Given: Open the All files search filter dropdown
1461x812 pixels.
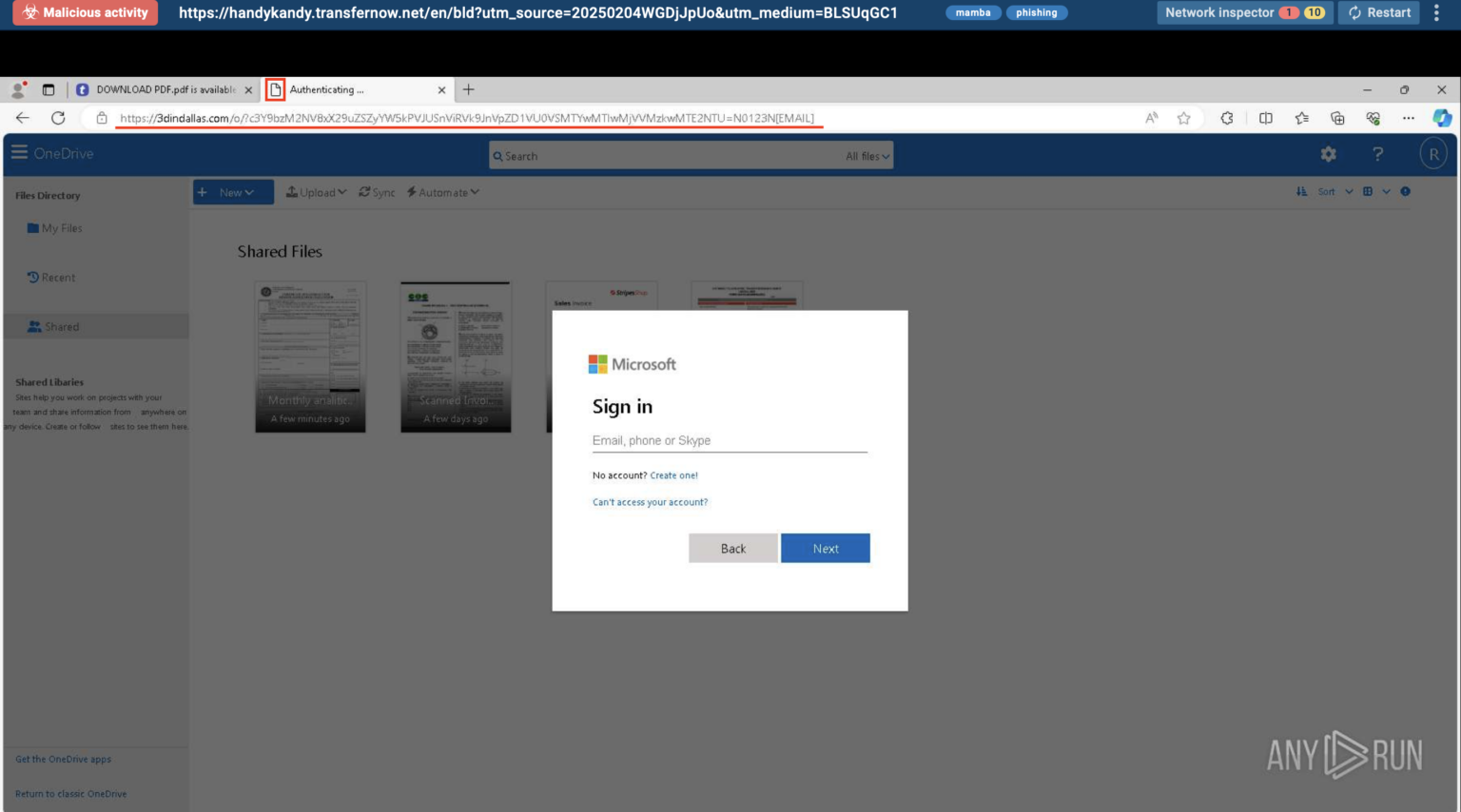Looking at the screenshot, I should click(867, 156).
